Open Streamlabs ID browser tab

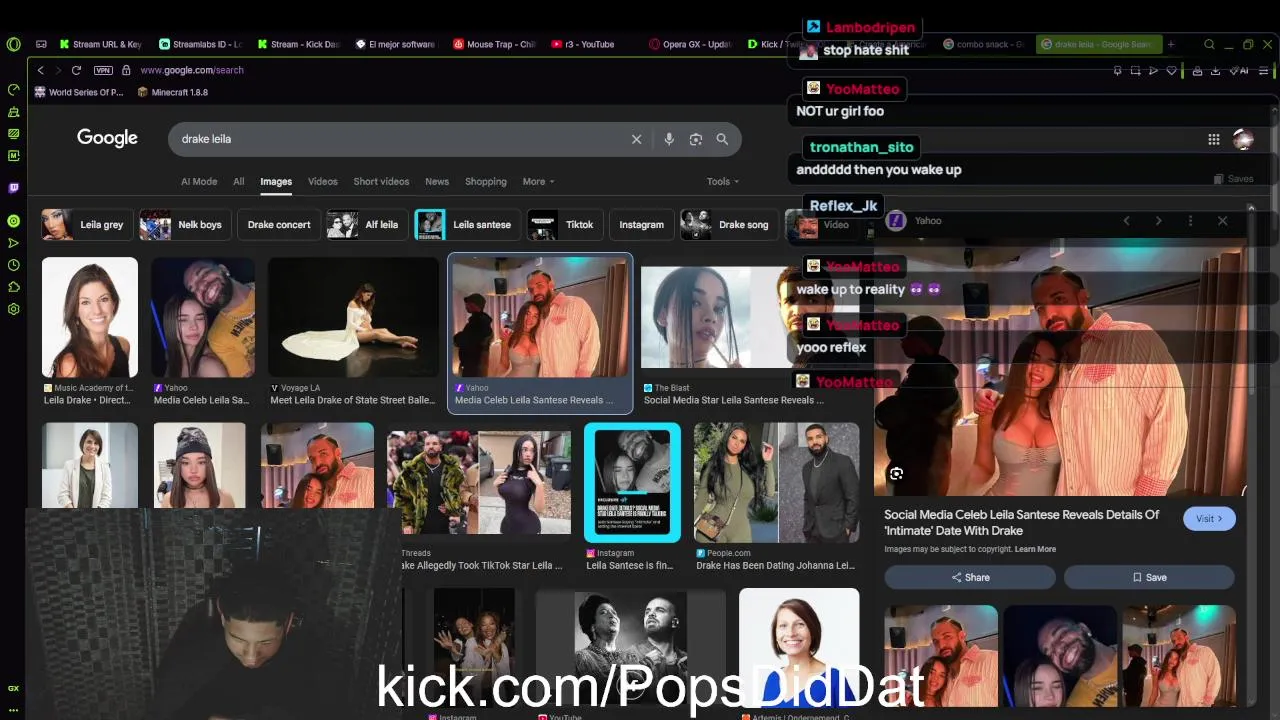click(200, 44)
